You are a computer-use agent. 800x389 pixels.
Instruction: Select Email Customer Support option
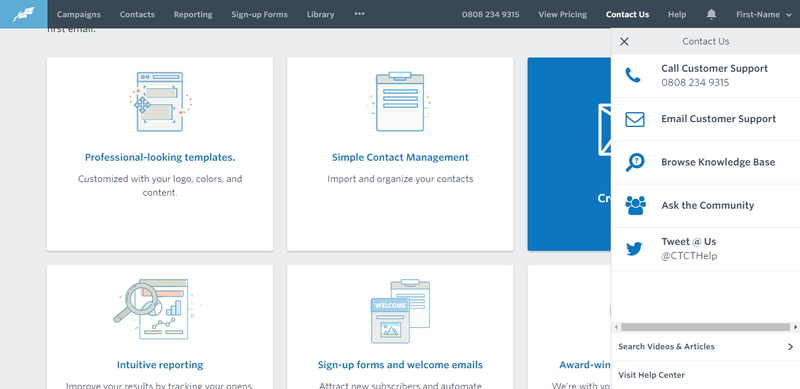pyautogui.click(x=706, y=119)
